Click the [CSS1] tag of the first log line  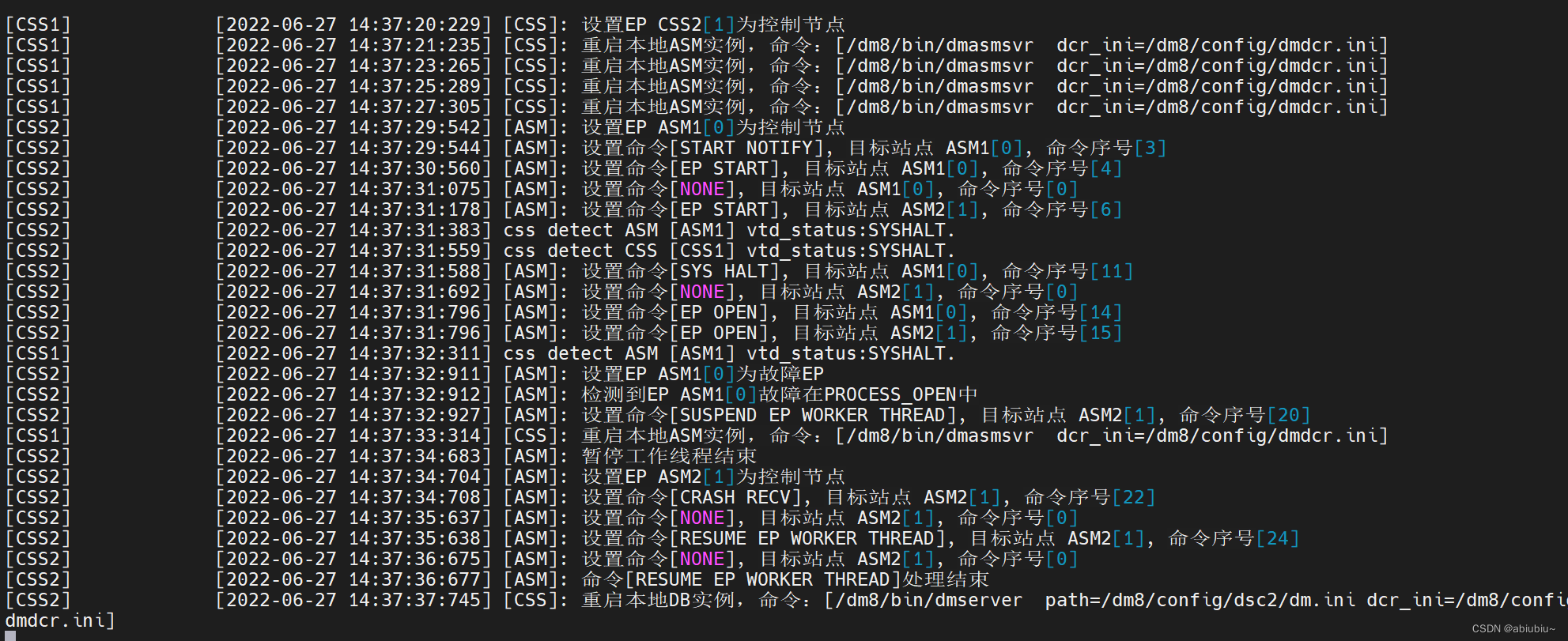tap(38, 25)
